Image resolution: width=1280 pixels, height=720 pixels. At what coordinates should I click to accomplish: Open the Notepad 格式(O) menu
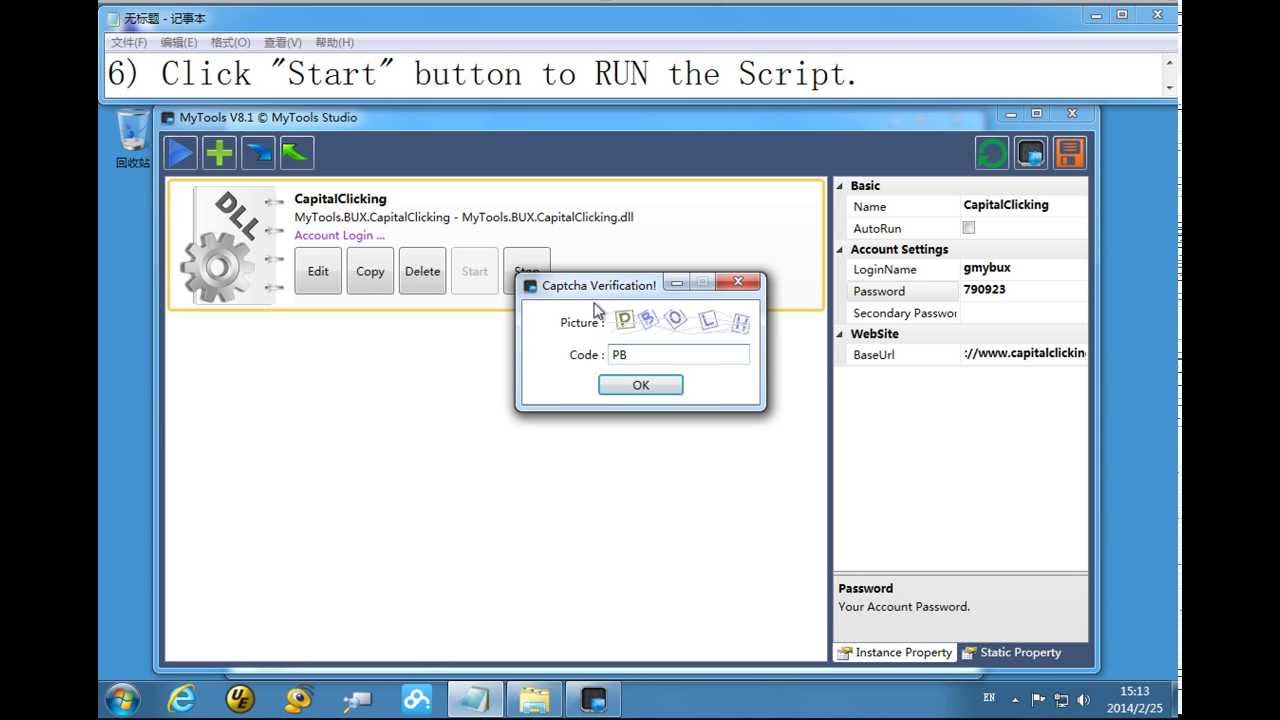point(230,43)
